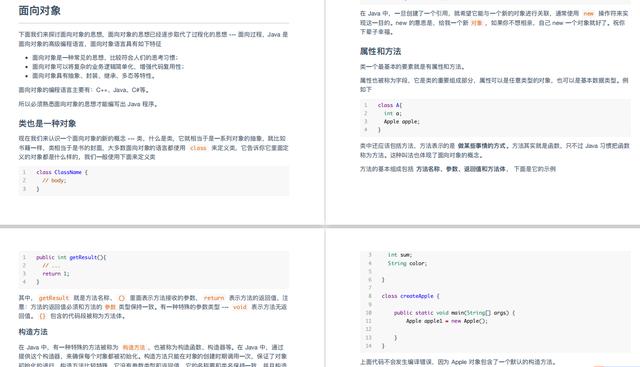
Task: Click the bold 方法名称、参数、返回值和方法体 text
Action: click(461, 169)
